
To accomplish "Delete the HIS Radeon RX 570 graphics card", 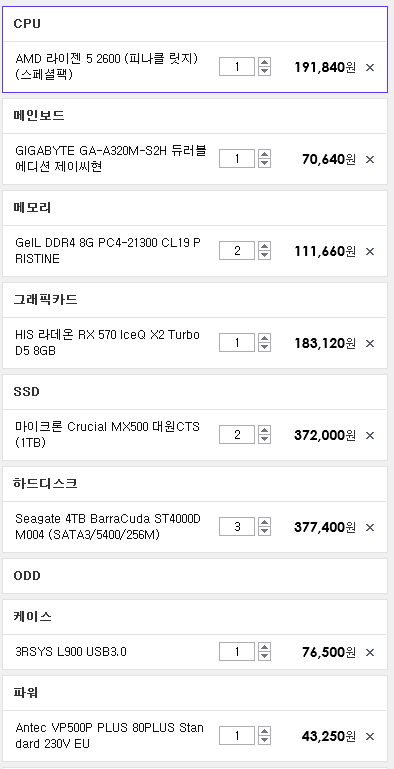I will [370, 343].
